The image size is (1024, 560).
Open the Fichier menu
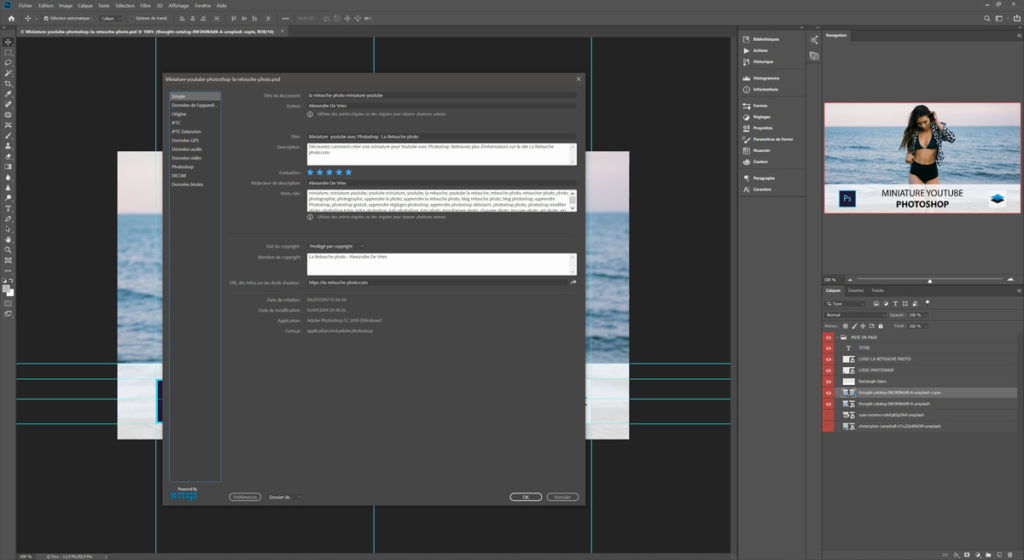[25, 5]
